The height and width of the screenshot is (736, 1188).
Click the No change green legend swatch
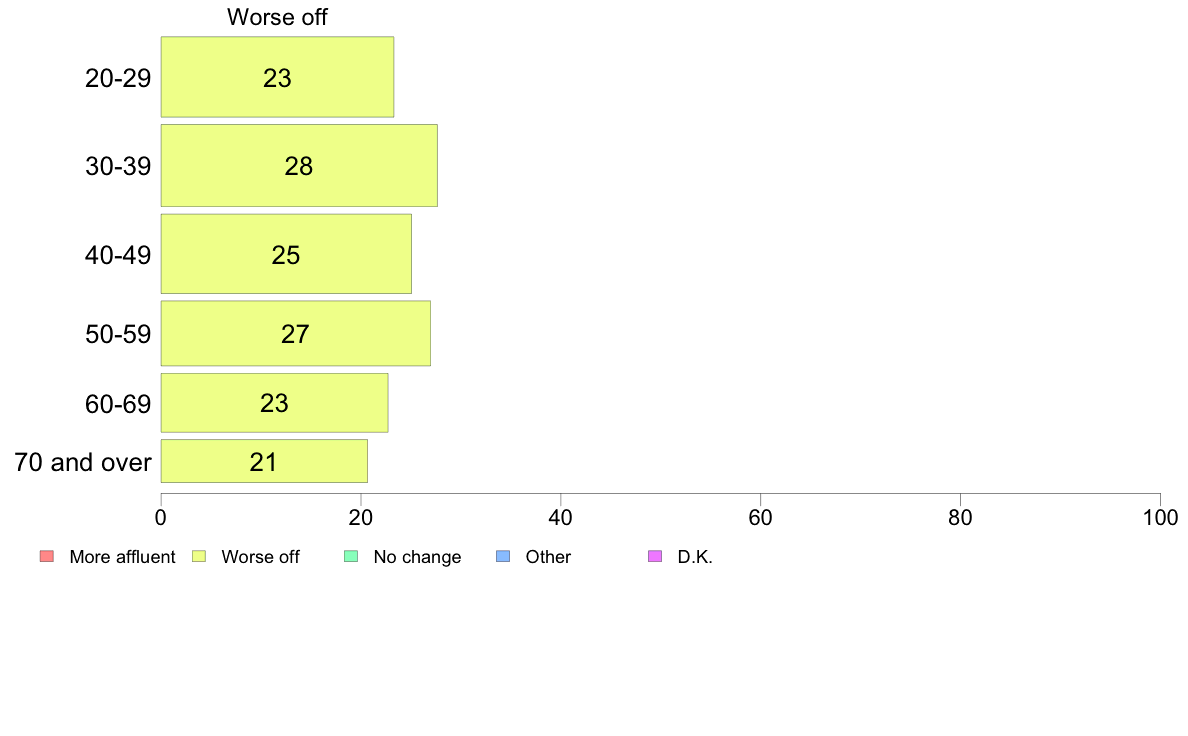pos(351,556)
